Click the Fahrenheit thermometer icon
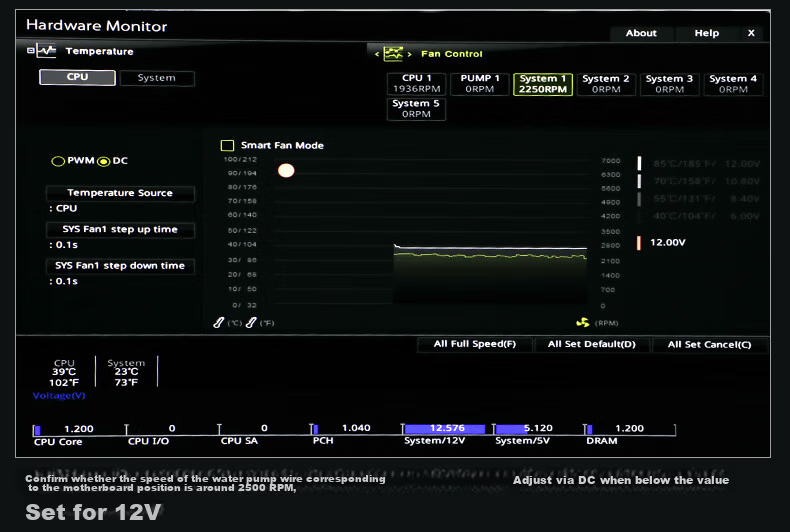This screenshot has height=532, width=790. tap(251, 322)
